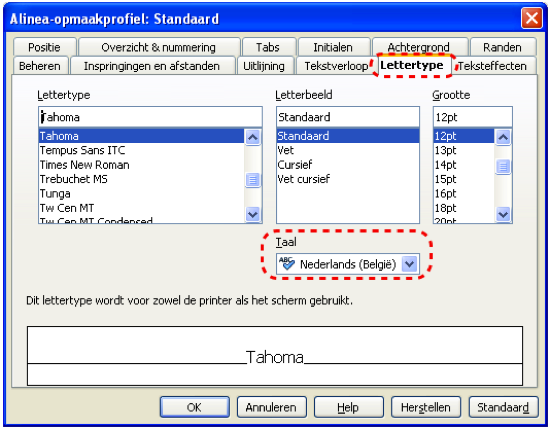The image size is (550, 429).
Task: Open the Inspringingen en afstanden tab
Action: click(x=152, y=66)
